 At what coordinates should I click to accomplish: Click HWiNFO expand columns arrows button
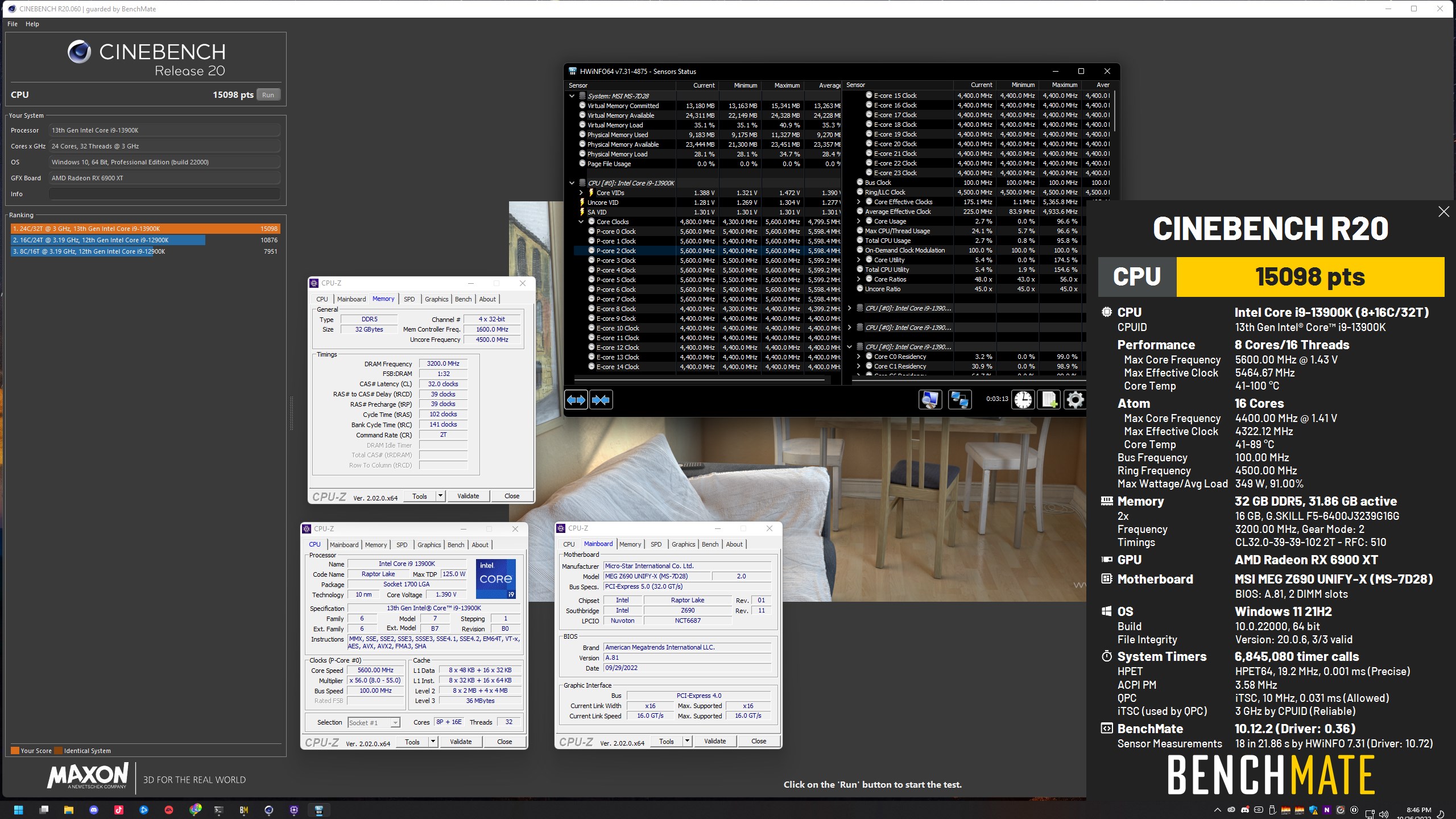pyautogui.click(x=576, y=400)
